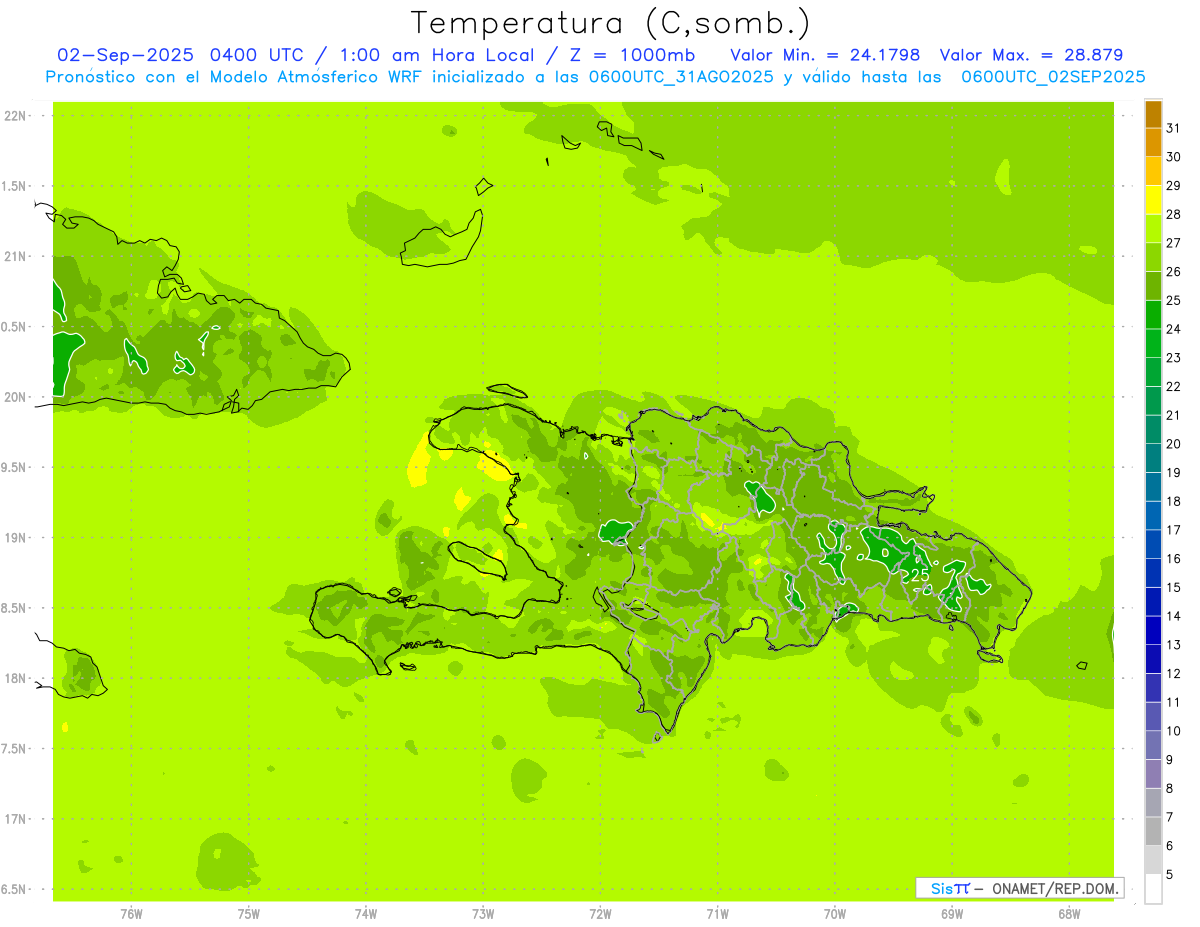Click the 'SisTT - ONAMET/REP.DOM.' credit box
Screen dimensions: 1200x927
[x=1019, y=888]
